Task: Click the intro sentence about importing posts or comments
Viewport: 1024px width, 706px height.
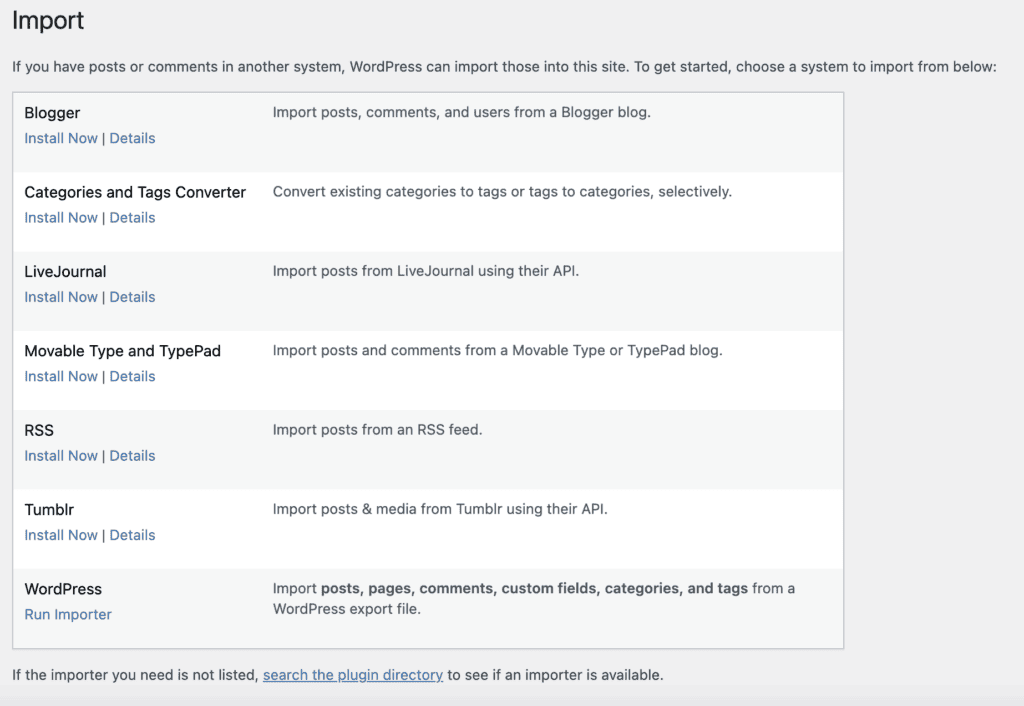Action: click(x=504, y=67)
